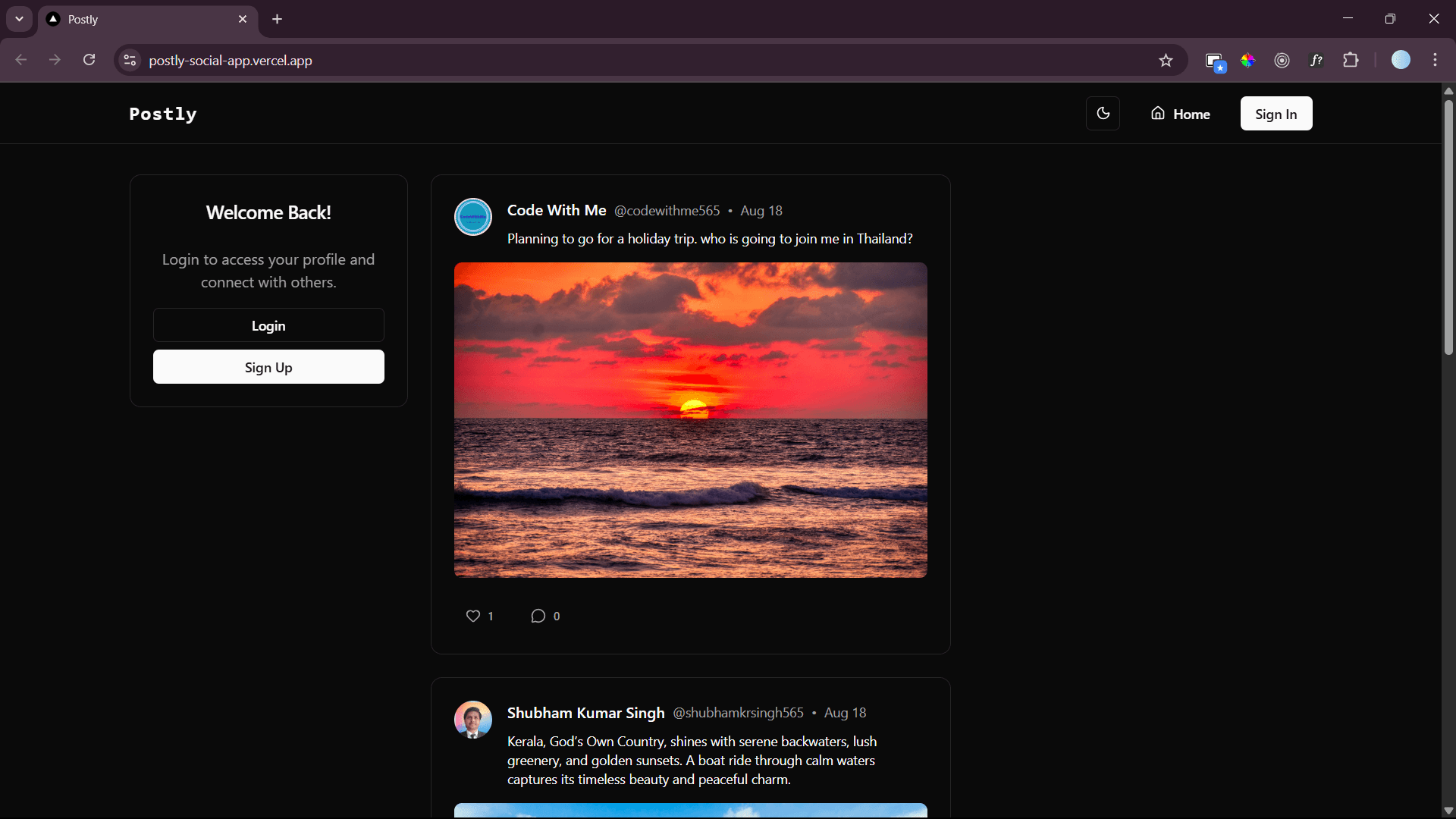Open comments on the Thailand trip post
This screenshot has height=819, width=1456.
538,615
